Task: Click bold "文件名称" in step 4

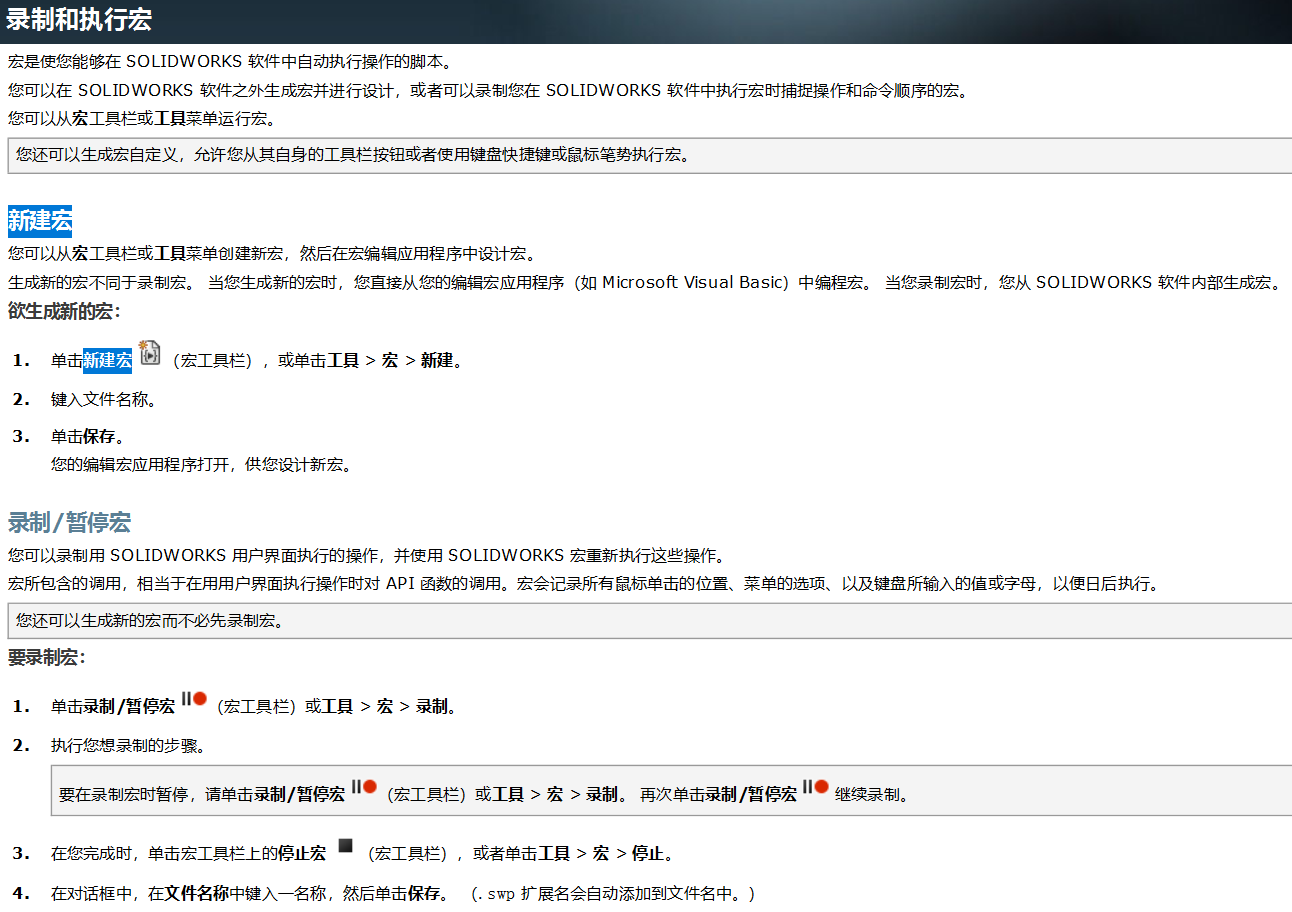Action: tap(197, 893)
